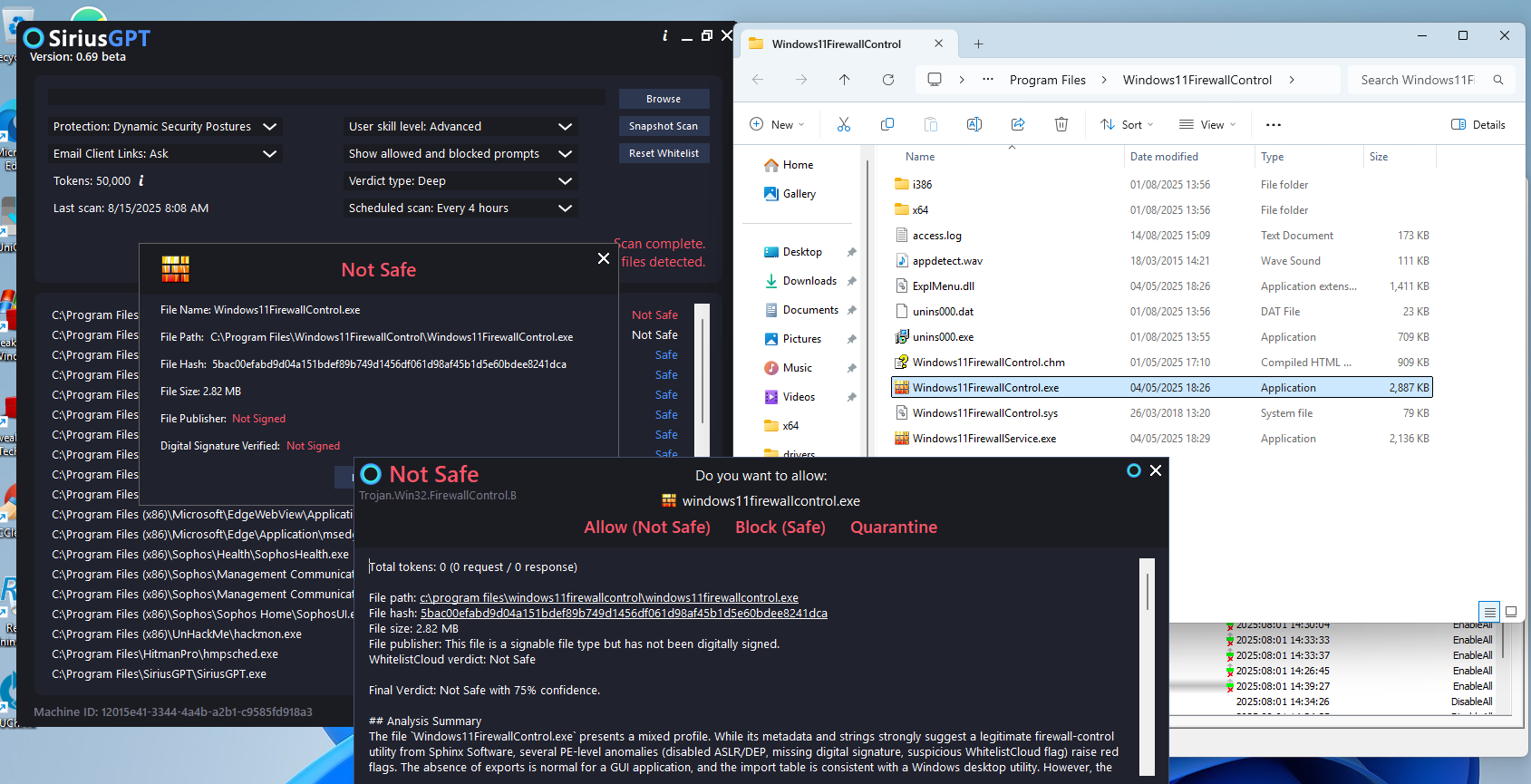This screenshot has height=784, width=1531.
Task: Click the pin icon next to Downloads
Action: (851, 281)
